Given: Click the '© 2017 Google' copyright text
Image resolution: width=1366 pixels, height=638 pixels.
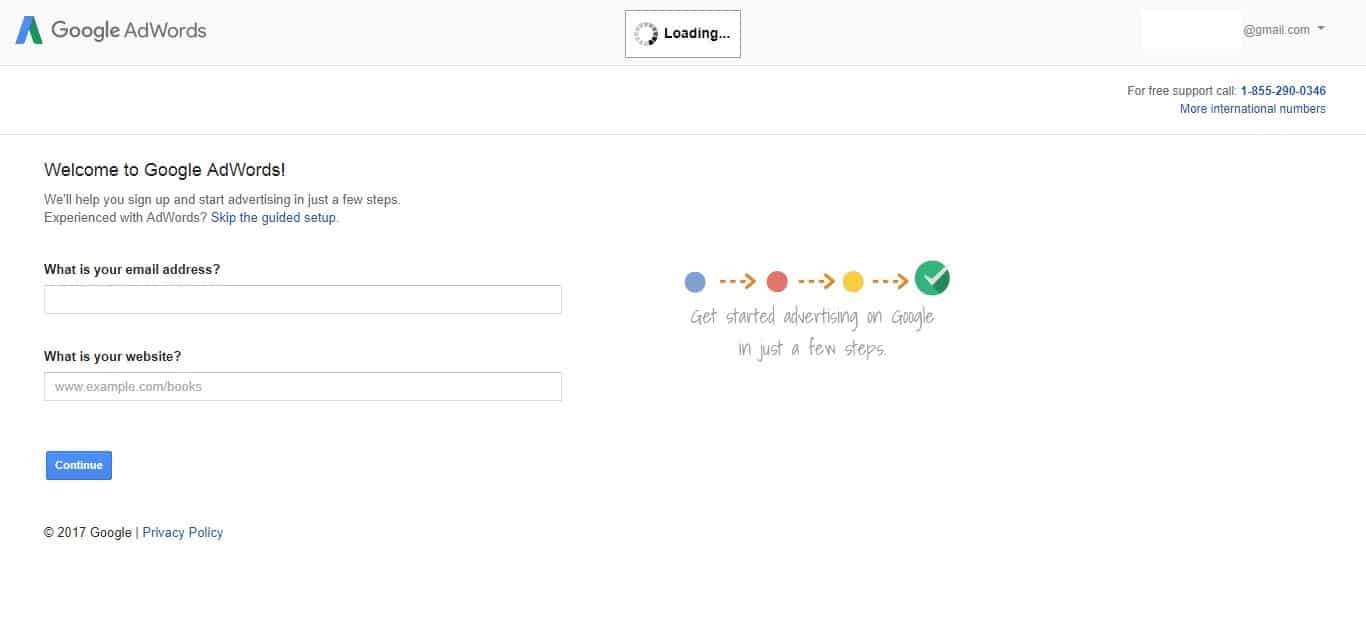Looking at the screenshot, I should coord(88,533).
